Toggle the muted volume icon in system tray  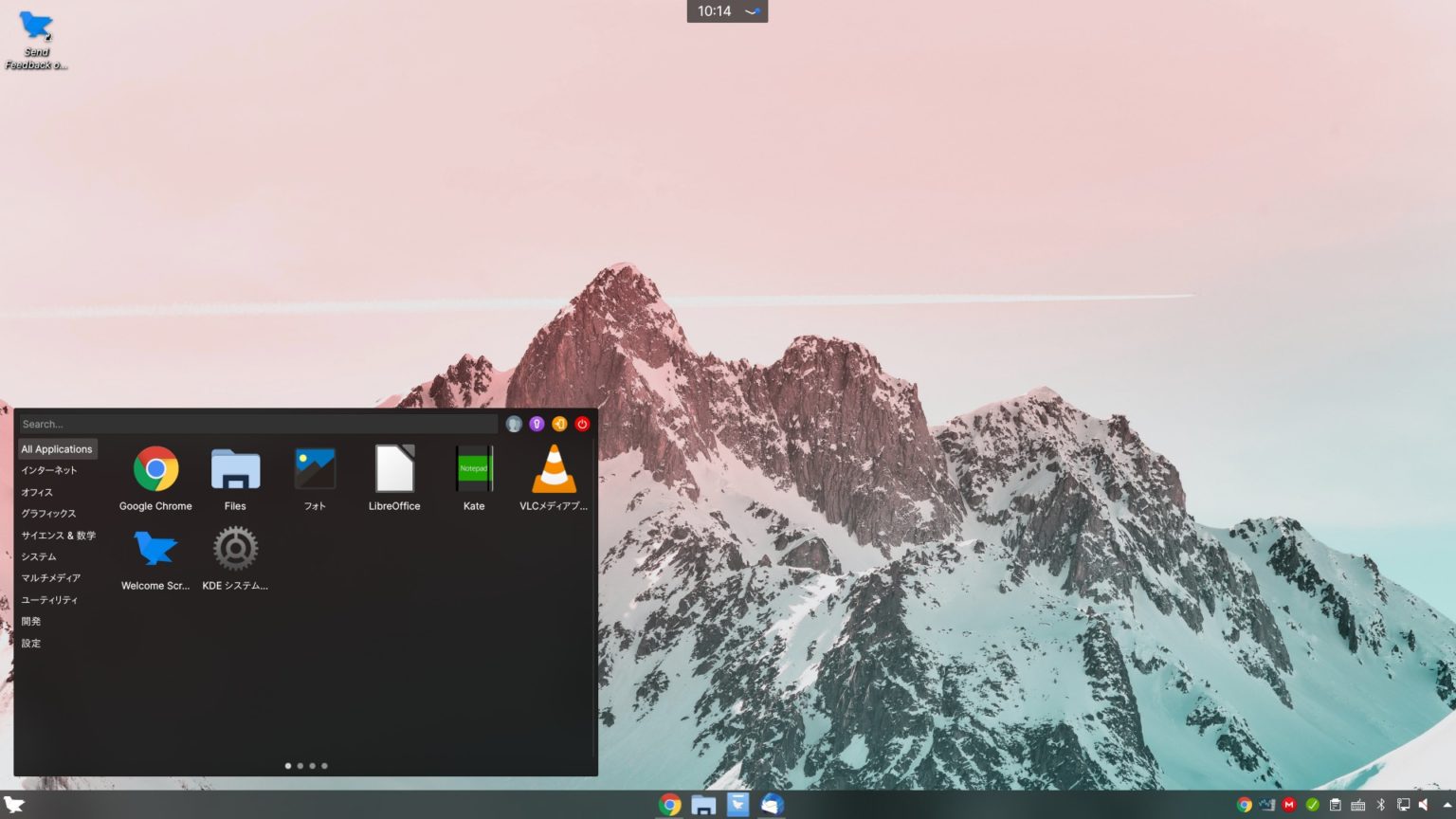tap(1426, 805)
